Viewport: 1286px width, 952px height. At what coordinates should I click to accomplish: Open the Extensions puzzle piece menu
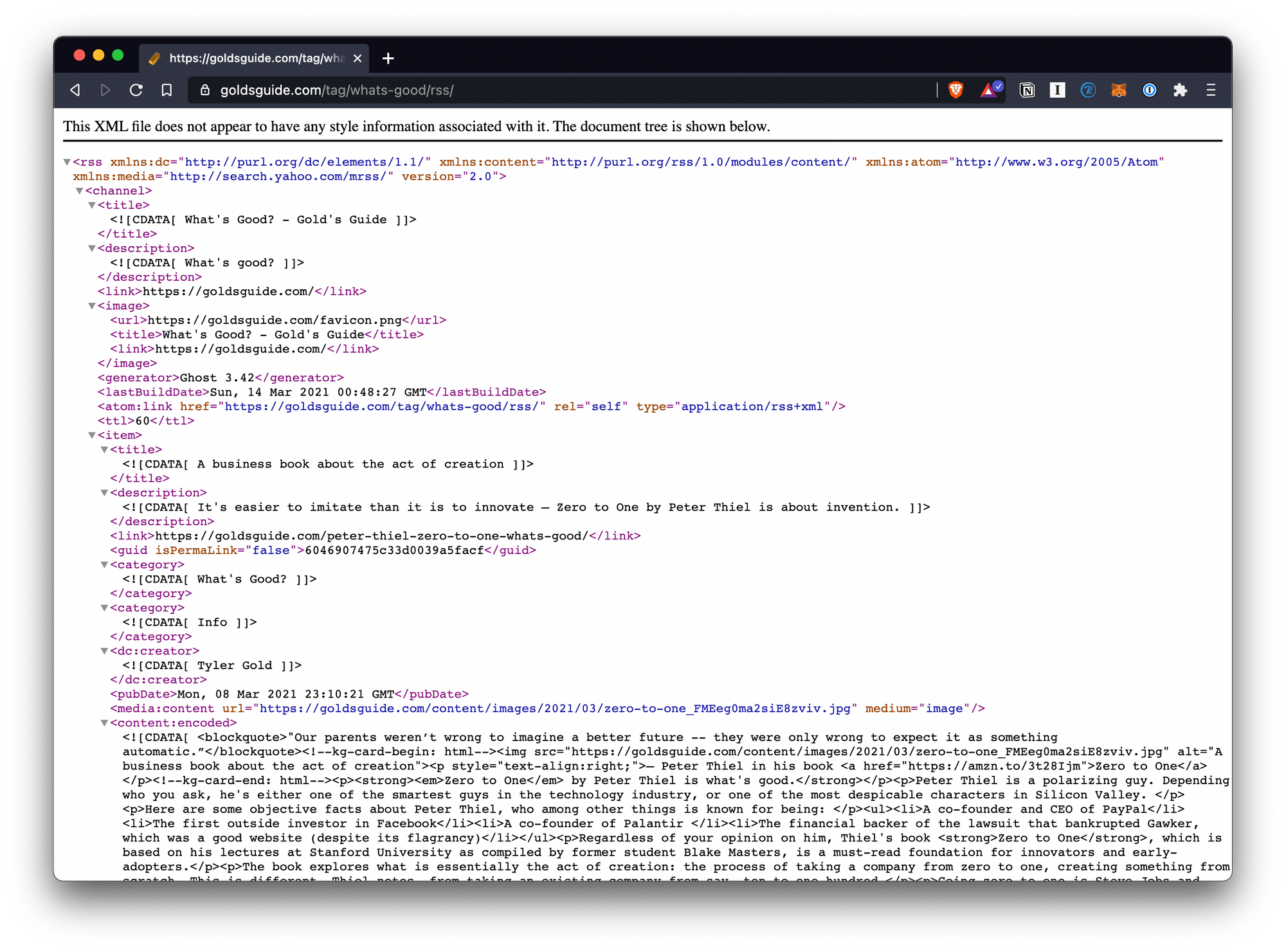click(x=1180, y=90)
